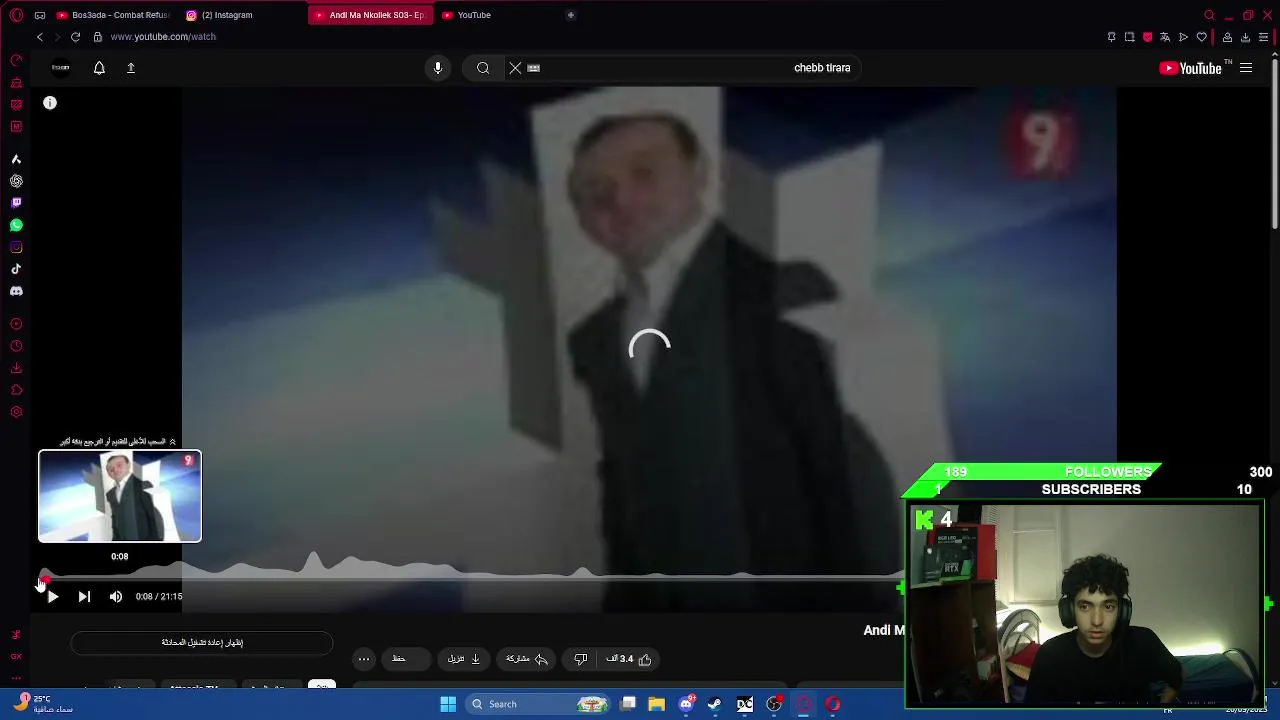Image resolution: width=1280 pixels, height=720 pixels.
Task: Skip to the next video
Action: [84, 597]
